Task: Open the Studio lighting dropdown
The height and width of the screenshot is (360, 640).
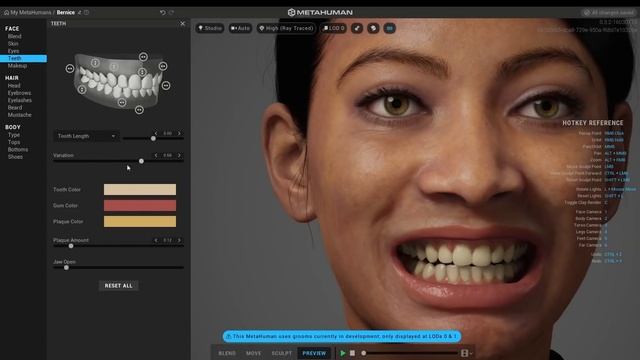Action: [x=210, y=28]
